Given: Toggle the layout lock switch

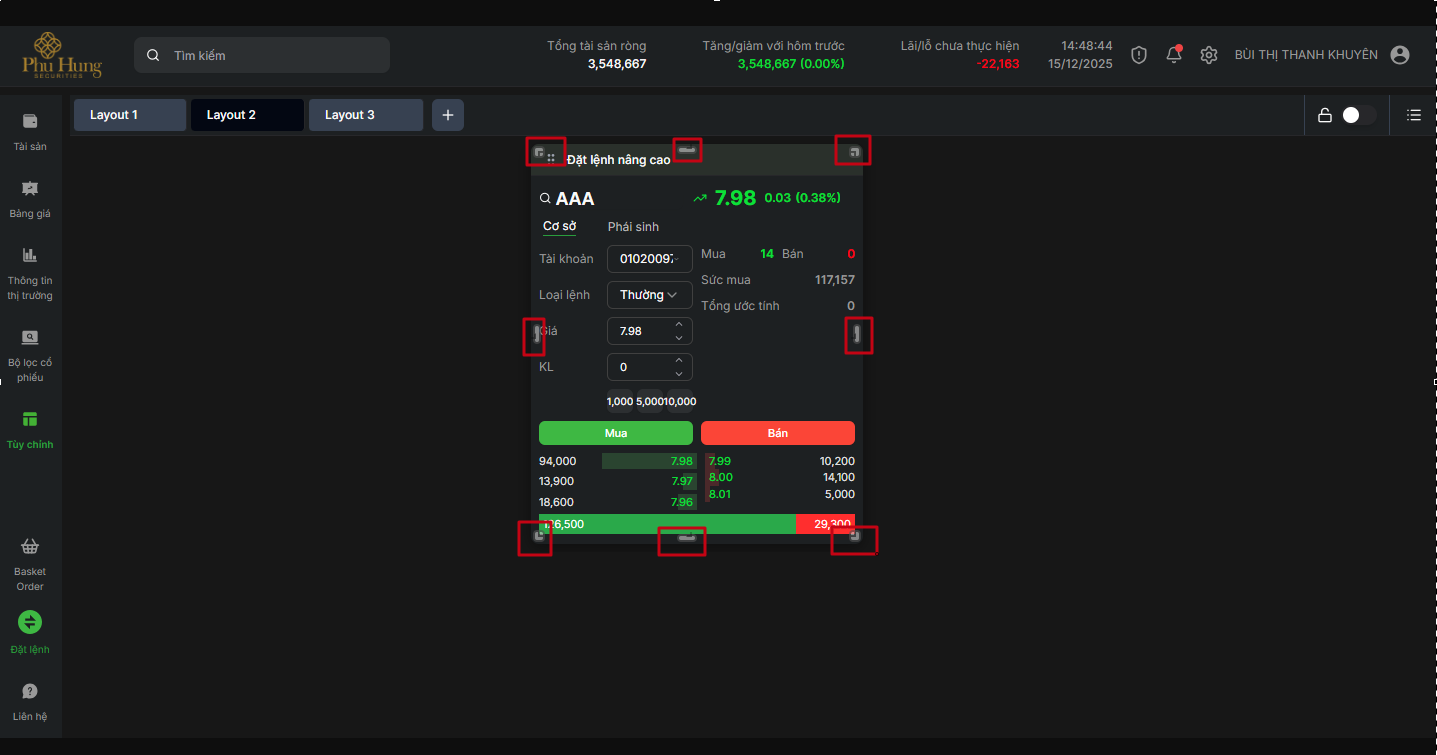Looking at the screenshot, I should click(1358, 115).
